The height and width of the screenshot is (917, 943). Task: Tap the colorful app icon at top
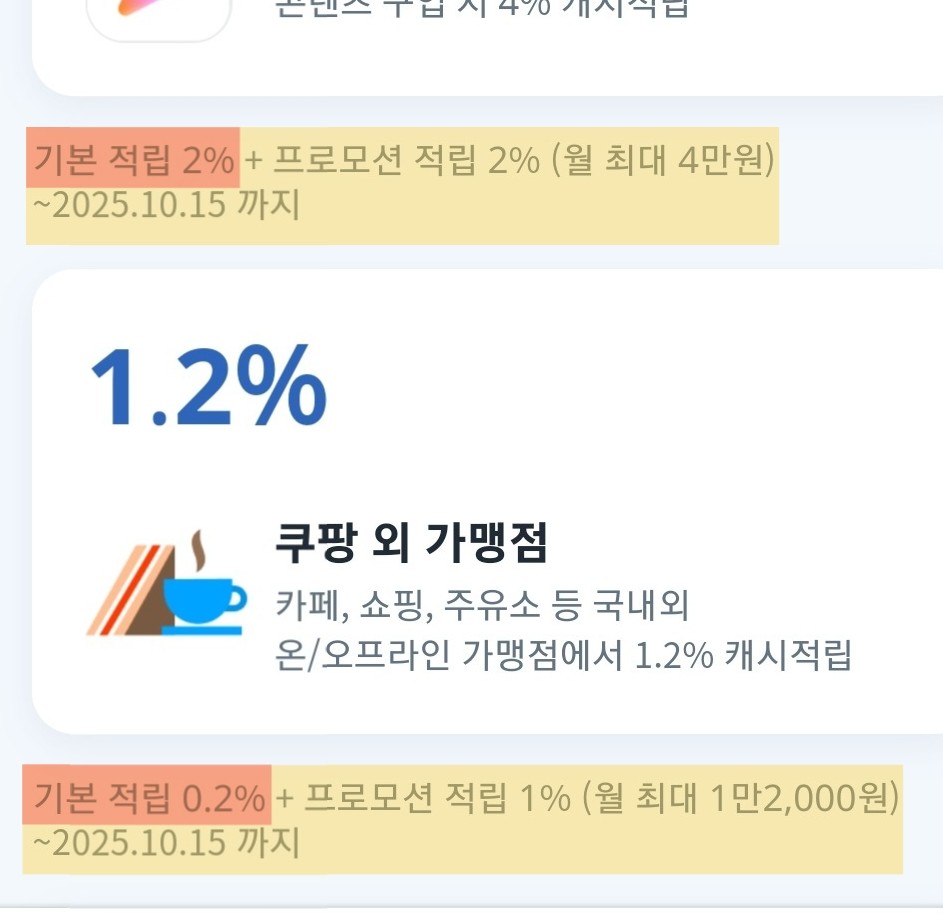click(x=159, y=13)
